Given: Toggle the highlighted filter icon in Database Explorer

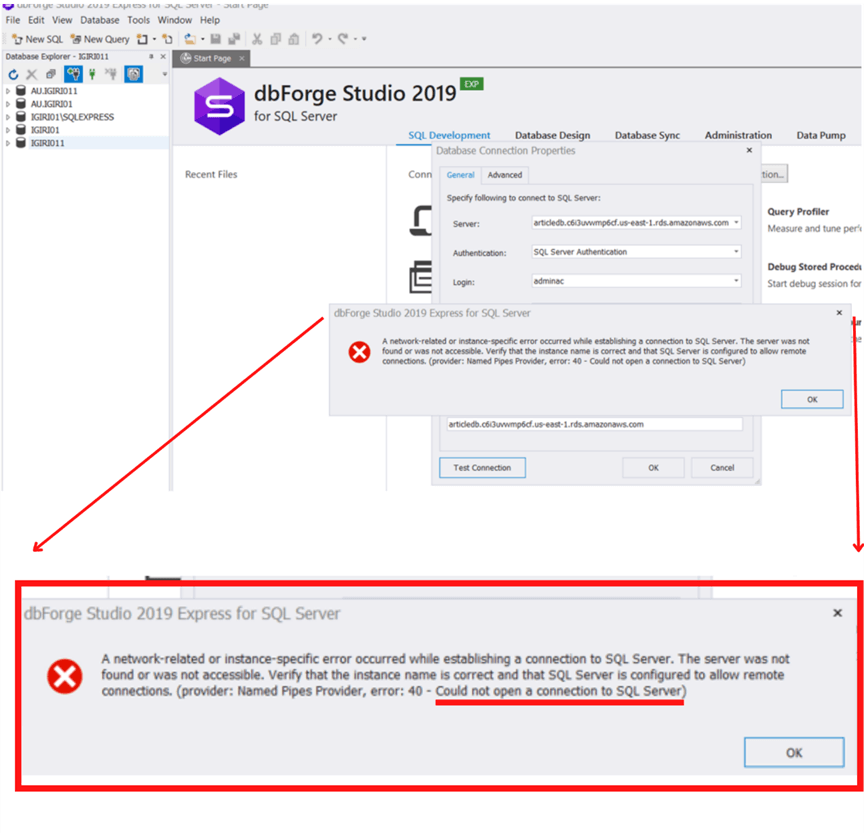Looking at the screenshot, I should (134, 74).
